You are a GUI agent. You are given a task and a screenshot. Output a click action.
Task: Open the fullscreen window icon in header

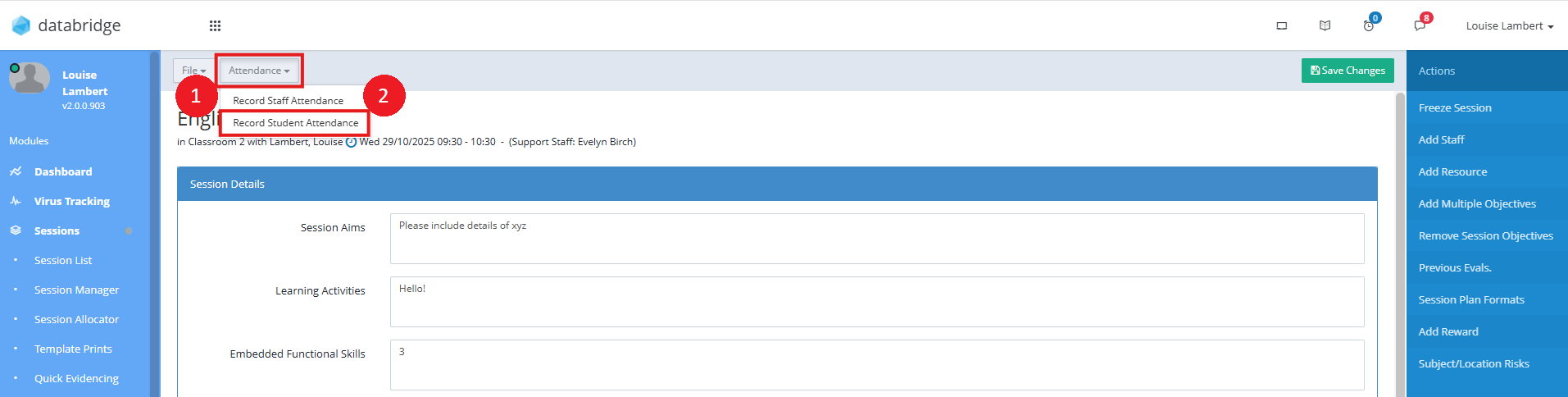coord(1282,26)
